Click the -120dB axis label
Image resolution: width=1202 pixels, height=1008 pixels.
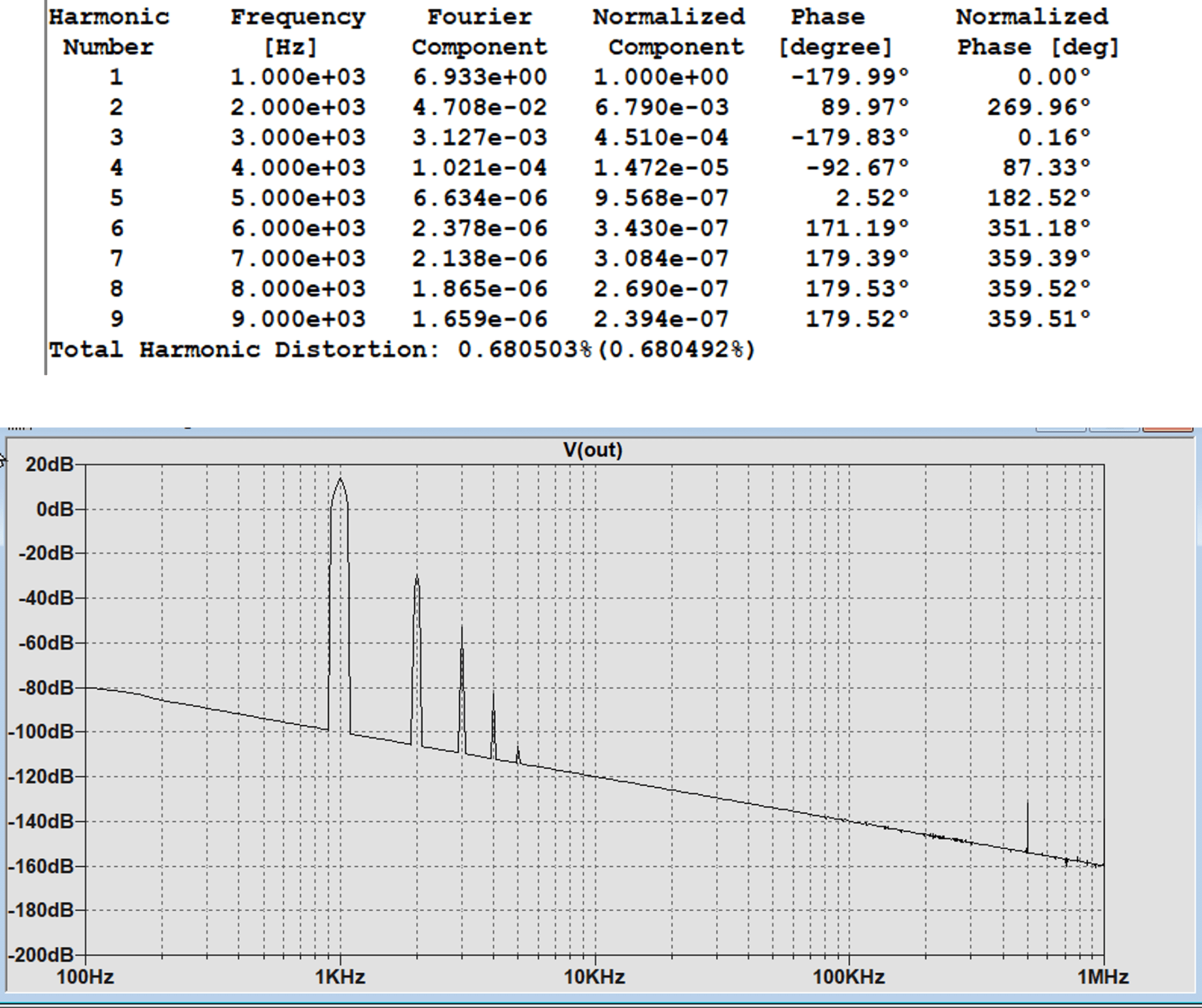point(41,776)
